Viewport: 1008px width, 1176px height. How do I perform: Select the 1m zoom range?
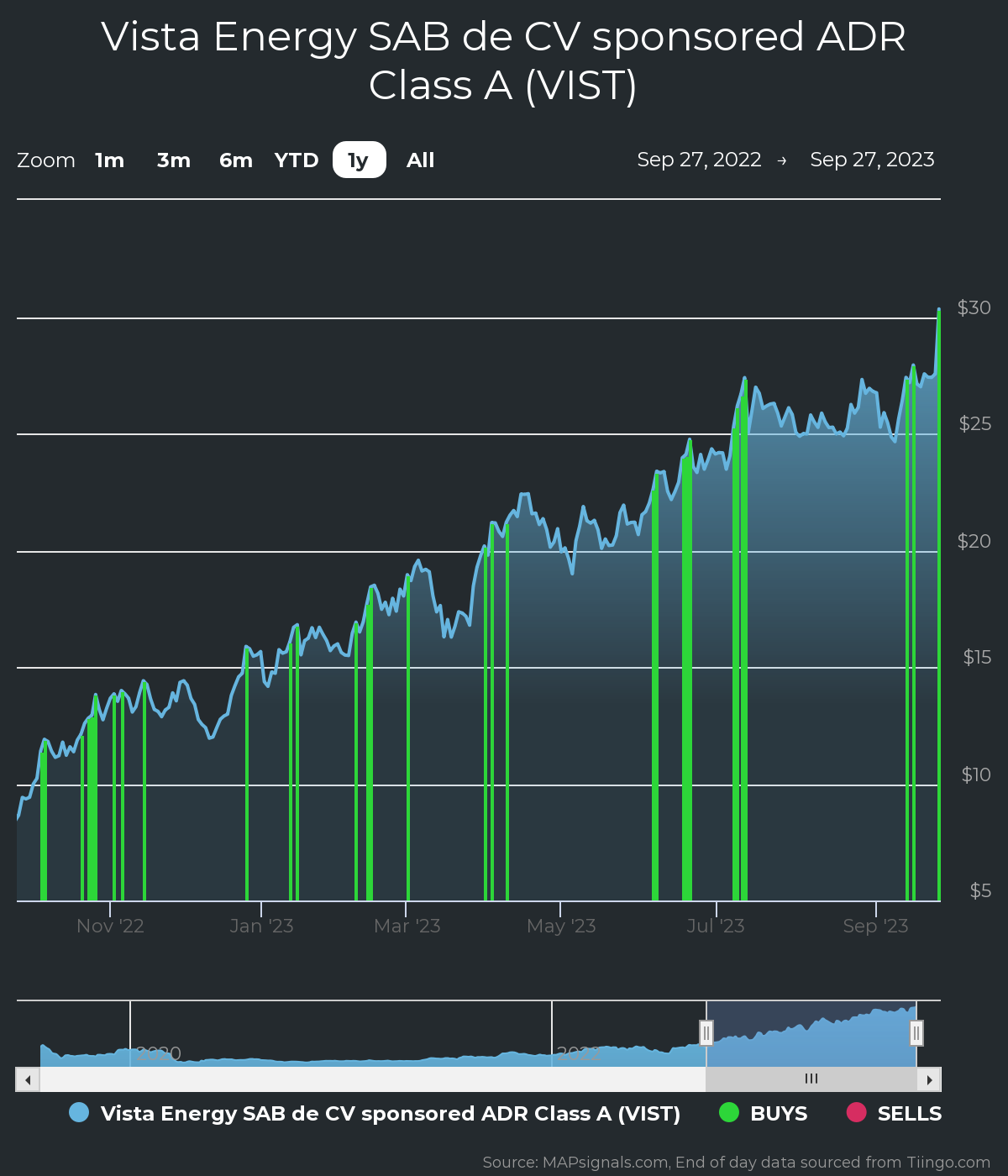tap(109, 160)
